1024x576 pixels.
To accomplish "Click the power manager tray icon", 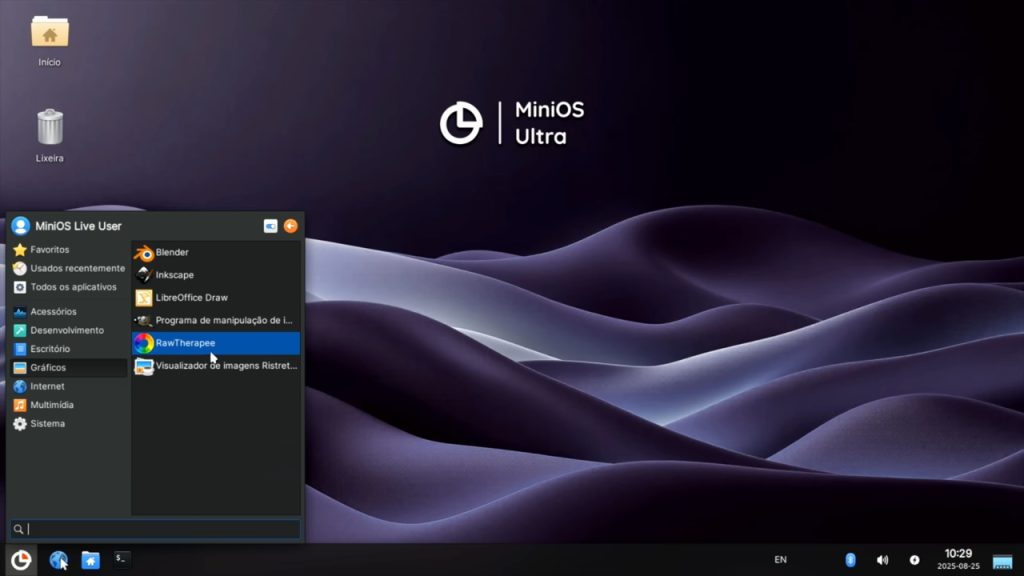I will click(914, 560).
